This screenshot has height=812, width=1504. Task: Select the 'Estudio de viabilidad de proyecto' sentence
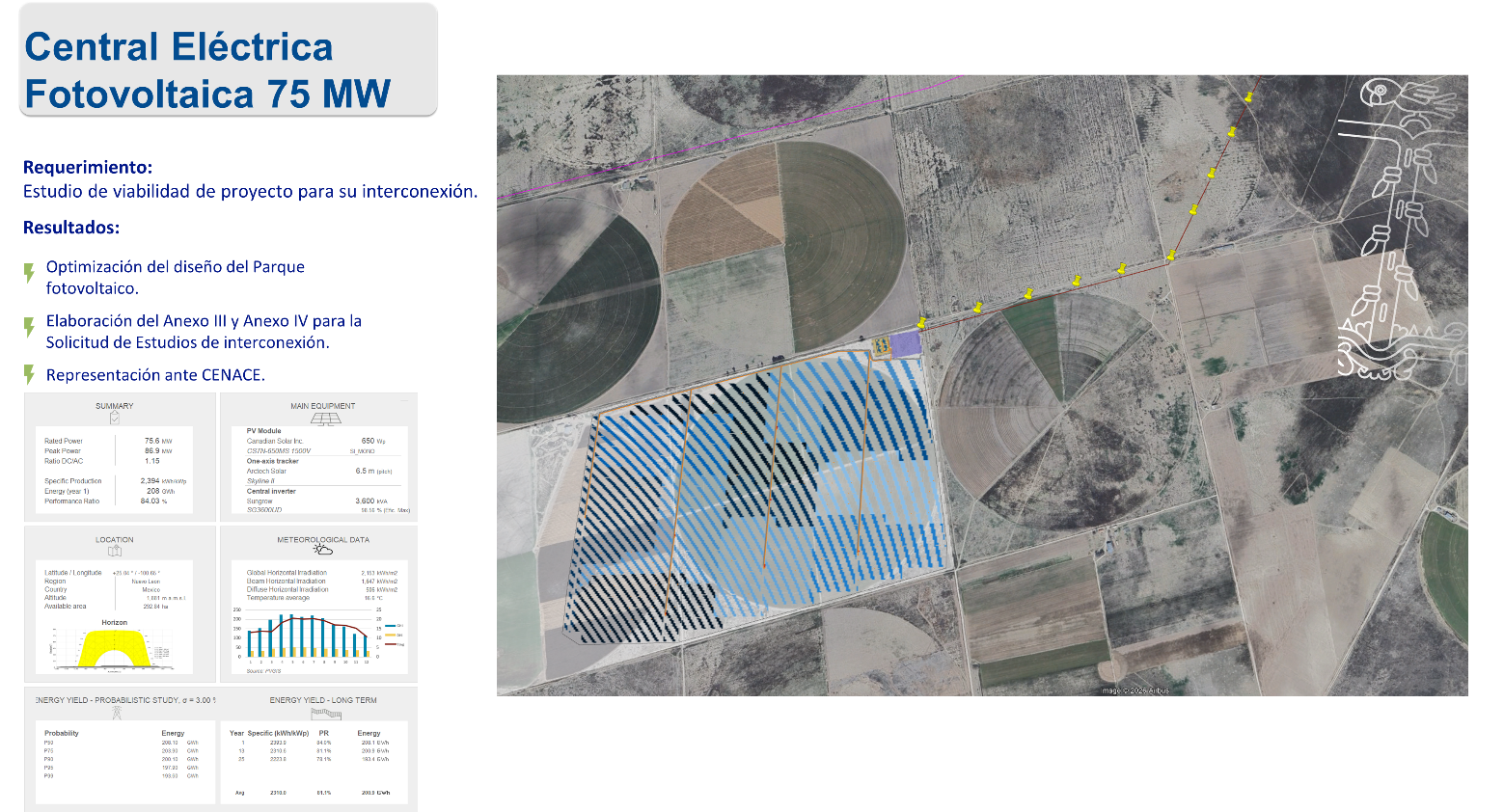[x=250, y=191]
